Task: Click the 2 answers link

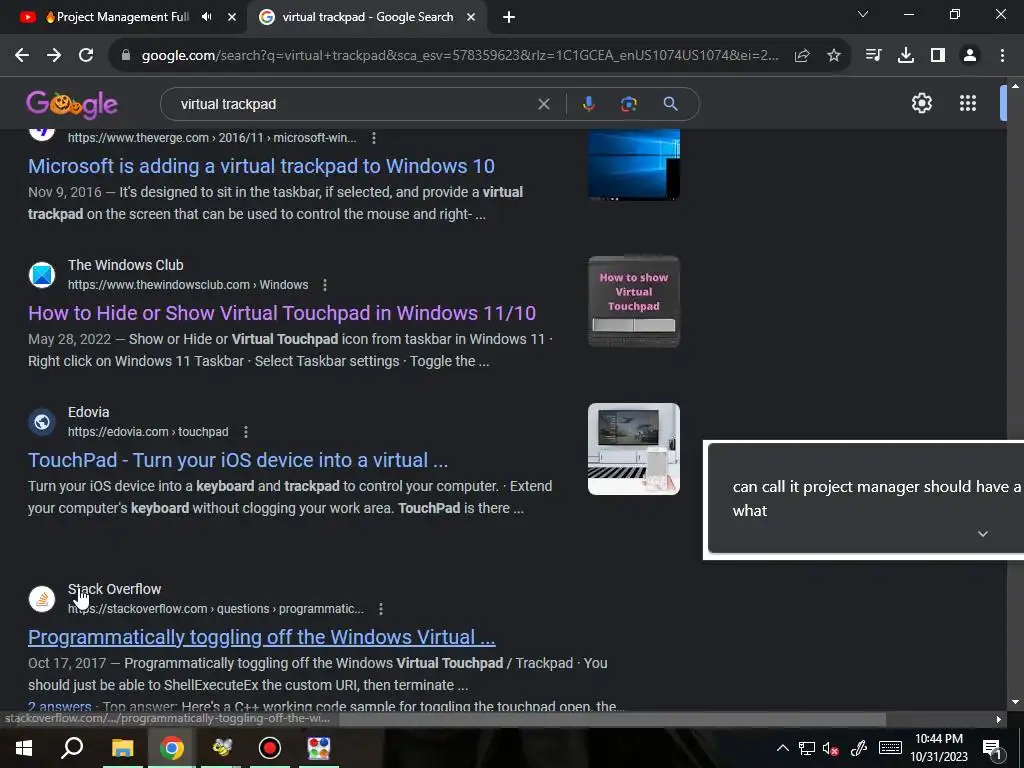Action: [x=59, y=706]
